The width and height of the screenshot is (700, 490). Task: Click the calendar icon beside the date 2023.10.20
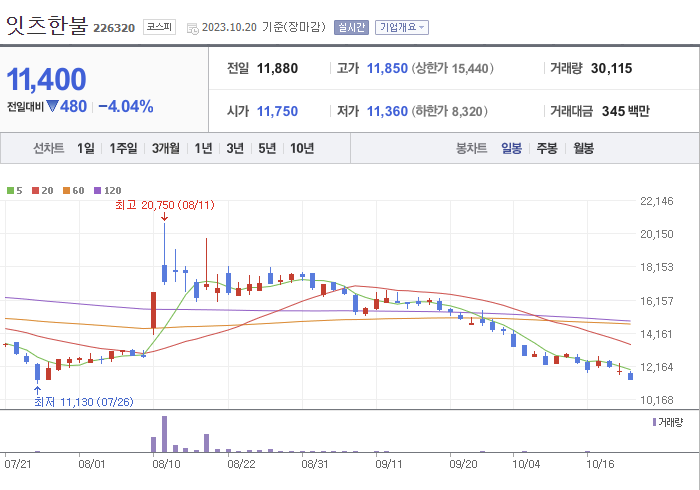[x=192, y=29]
